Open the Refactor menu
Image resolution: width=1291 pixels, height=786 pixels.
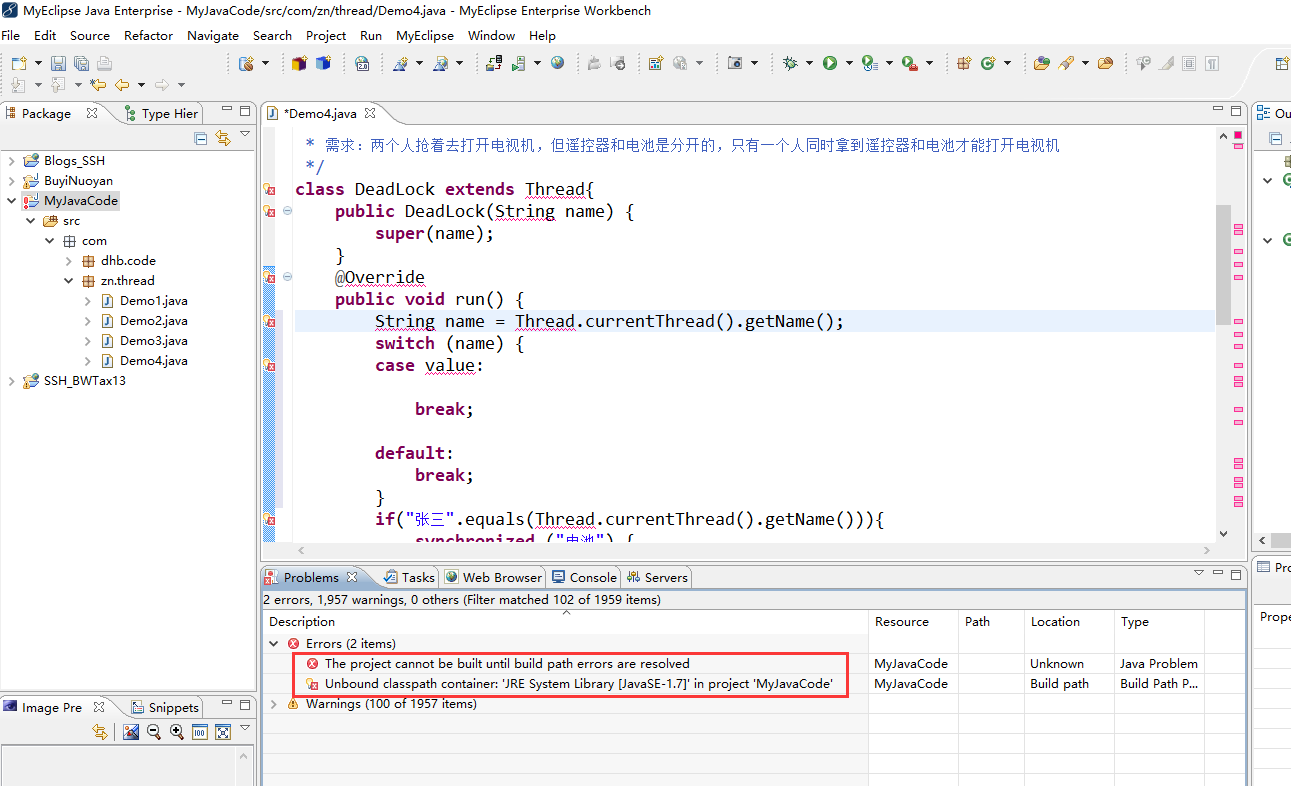(x=148, y=35)
